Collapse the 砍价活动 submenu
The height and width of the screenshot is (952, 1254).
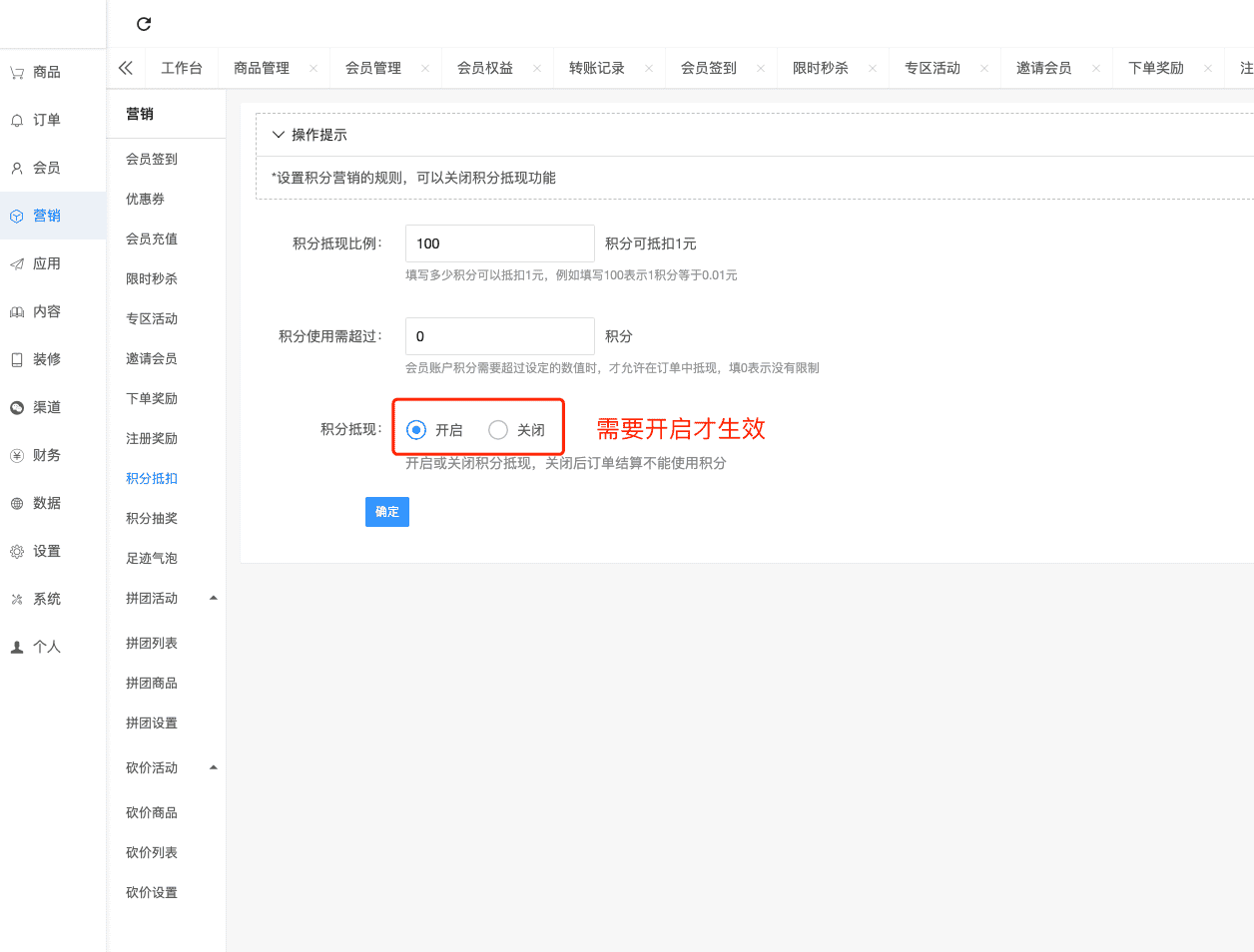coord(213,767)
